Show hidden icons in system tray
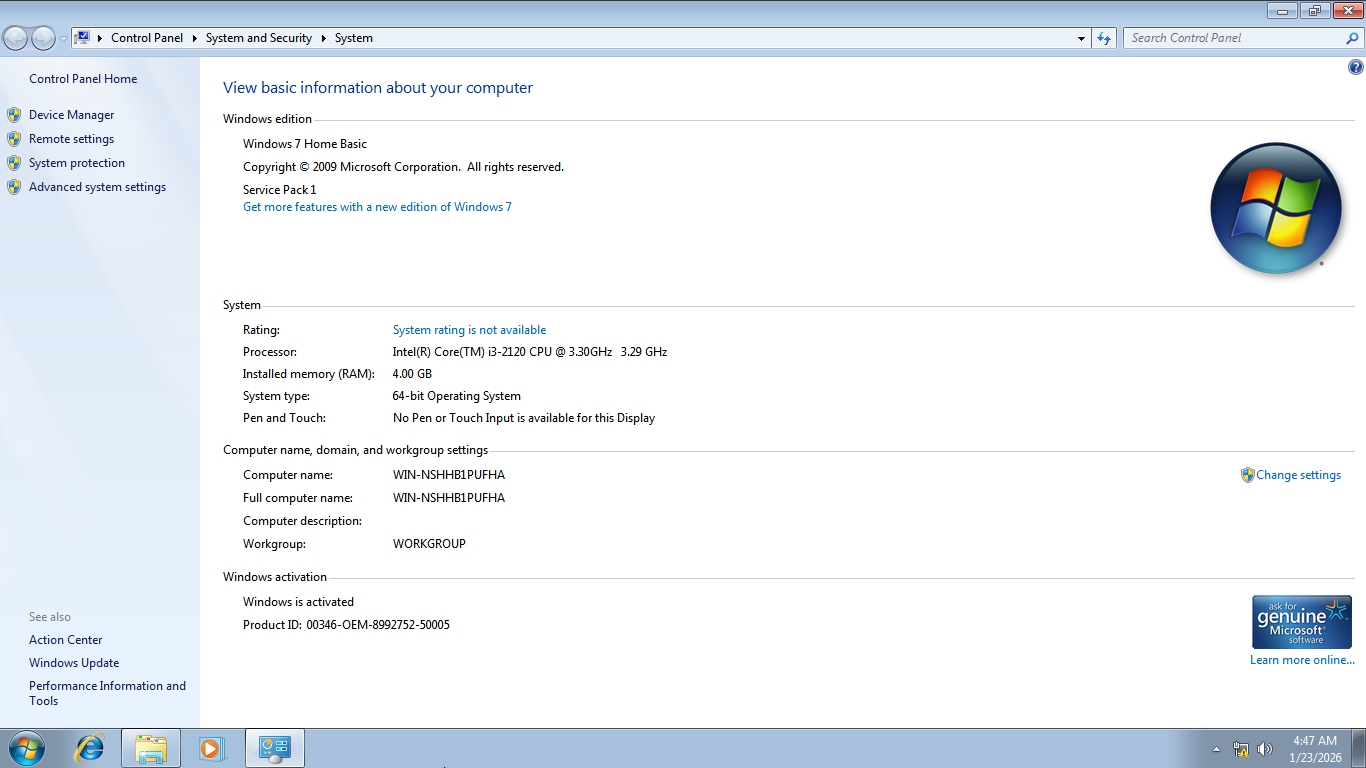 tap(1216, 749)
